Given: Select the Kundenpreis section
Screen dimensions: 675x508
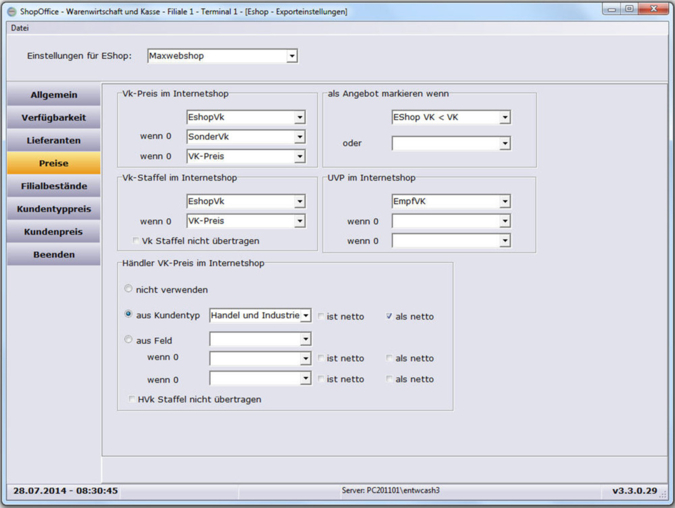Looking at the screenshot, I should 54,232.
